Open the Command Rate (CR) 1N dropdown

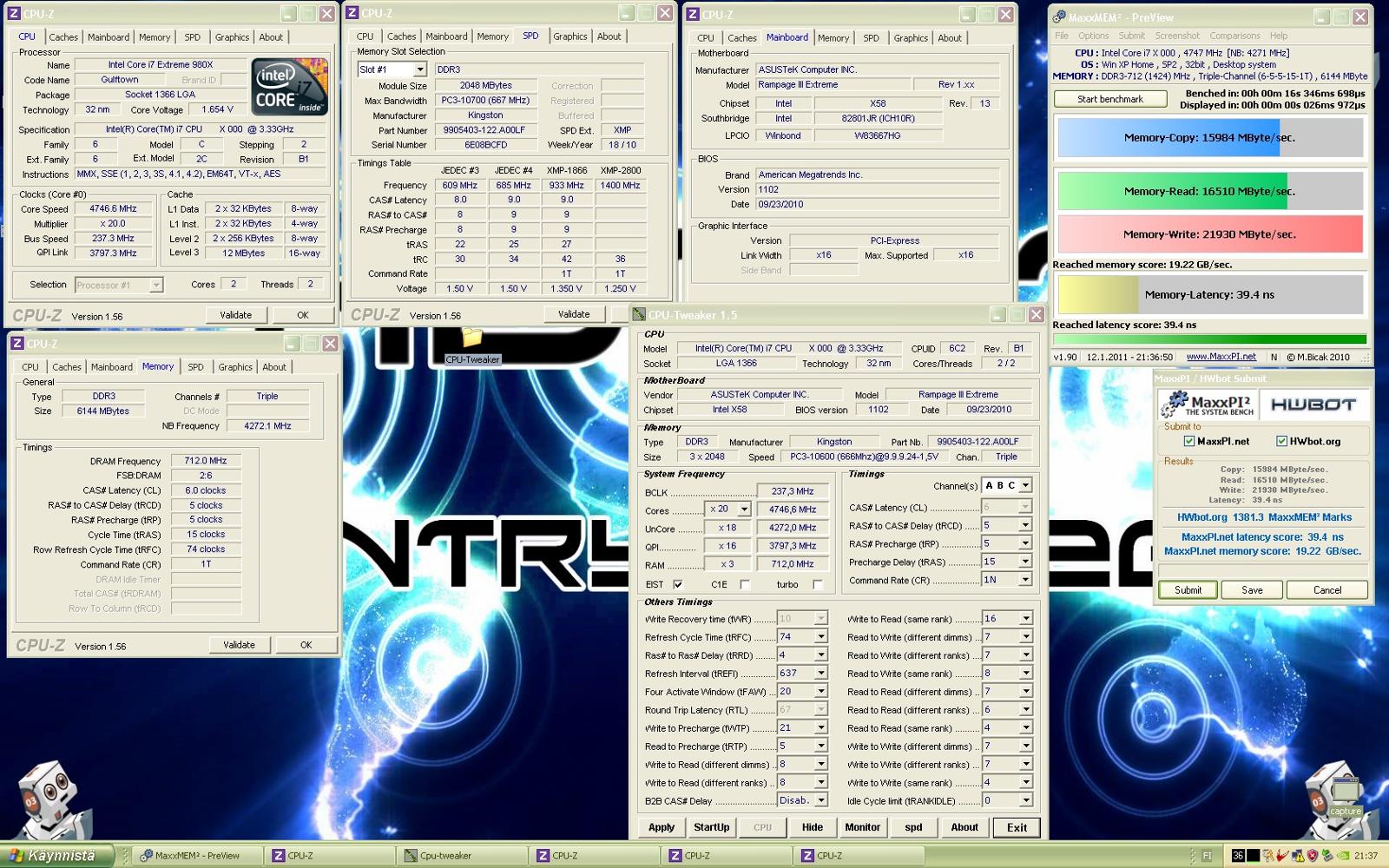click(1025, 580)
